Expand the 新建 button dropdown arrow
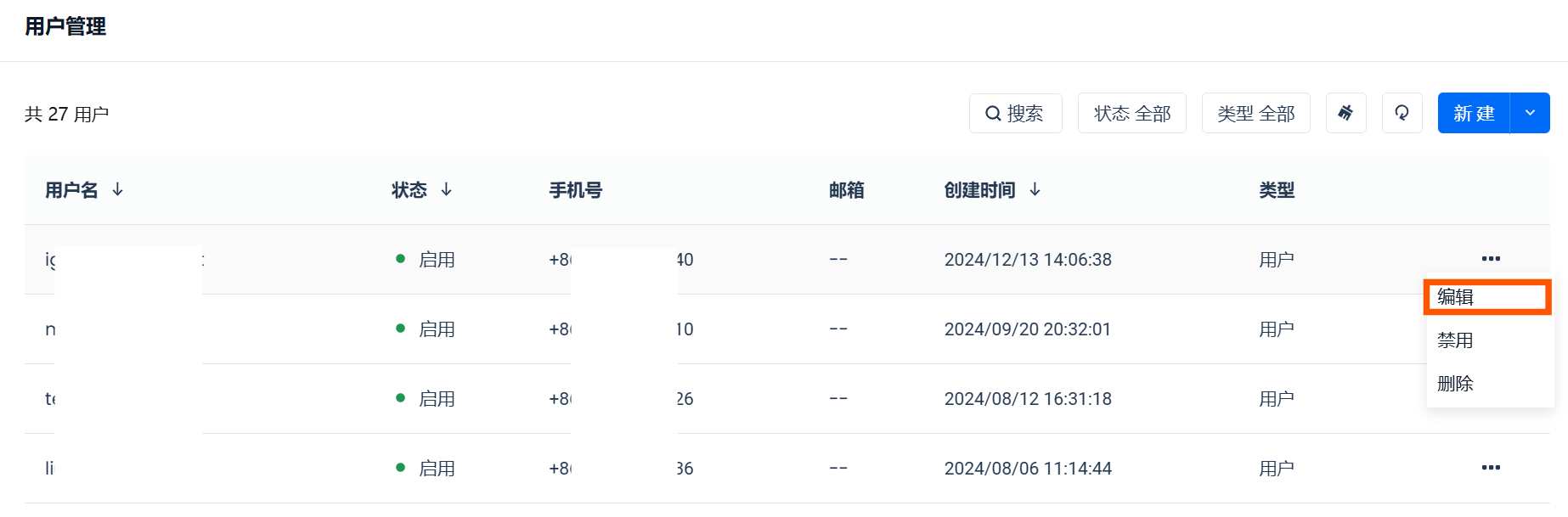This screenshot has height=517, width=1568. pyautogui.click(x=1530, y=113)
